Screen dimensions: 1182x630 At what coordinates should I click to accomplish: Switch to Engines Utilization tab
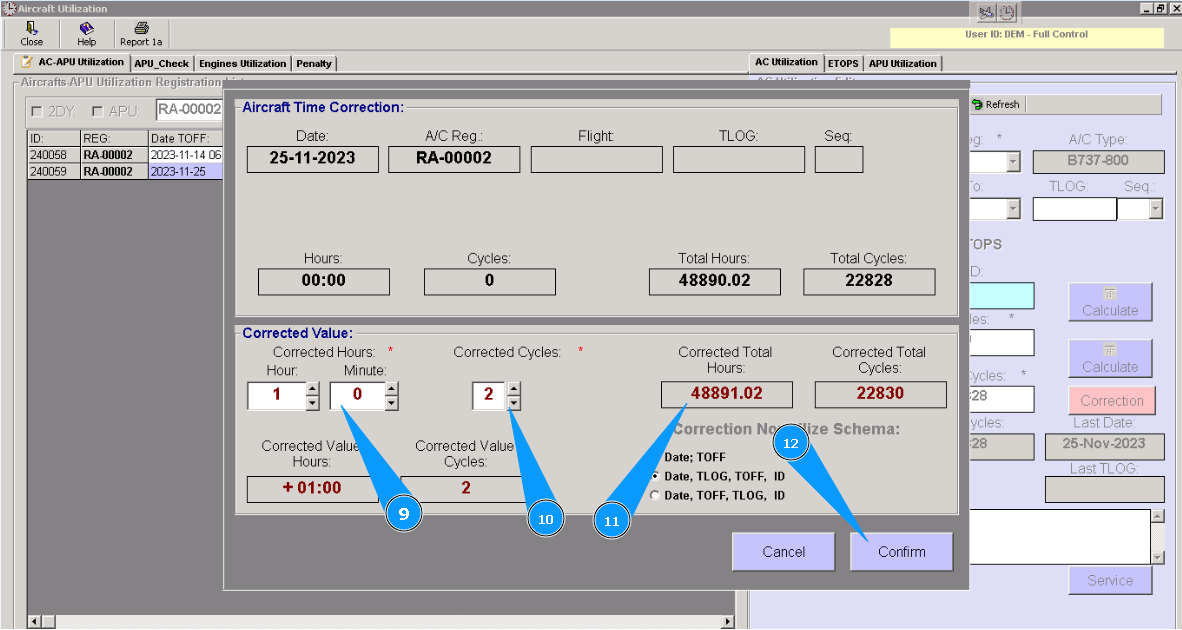coord(243,64)
